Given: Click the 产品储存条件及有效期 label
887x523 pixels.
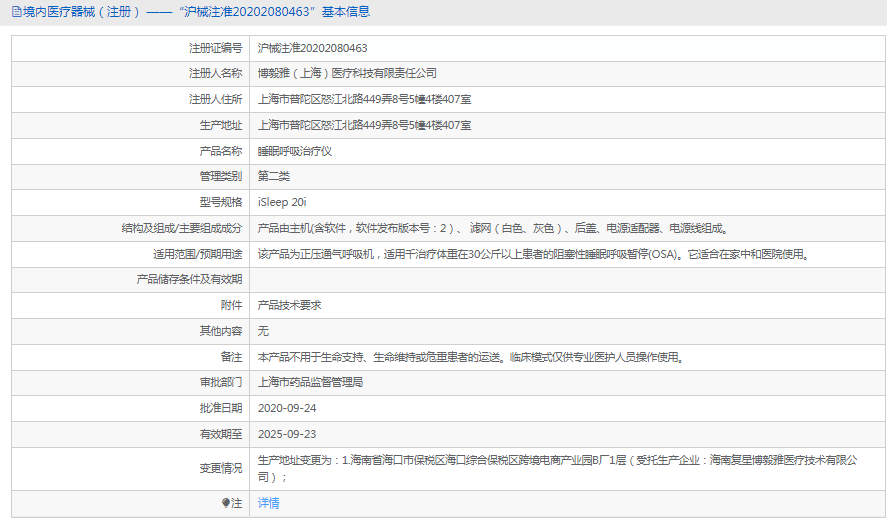Looking at the screenshot, I should click(x=189, y=279).
